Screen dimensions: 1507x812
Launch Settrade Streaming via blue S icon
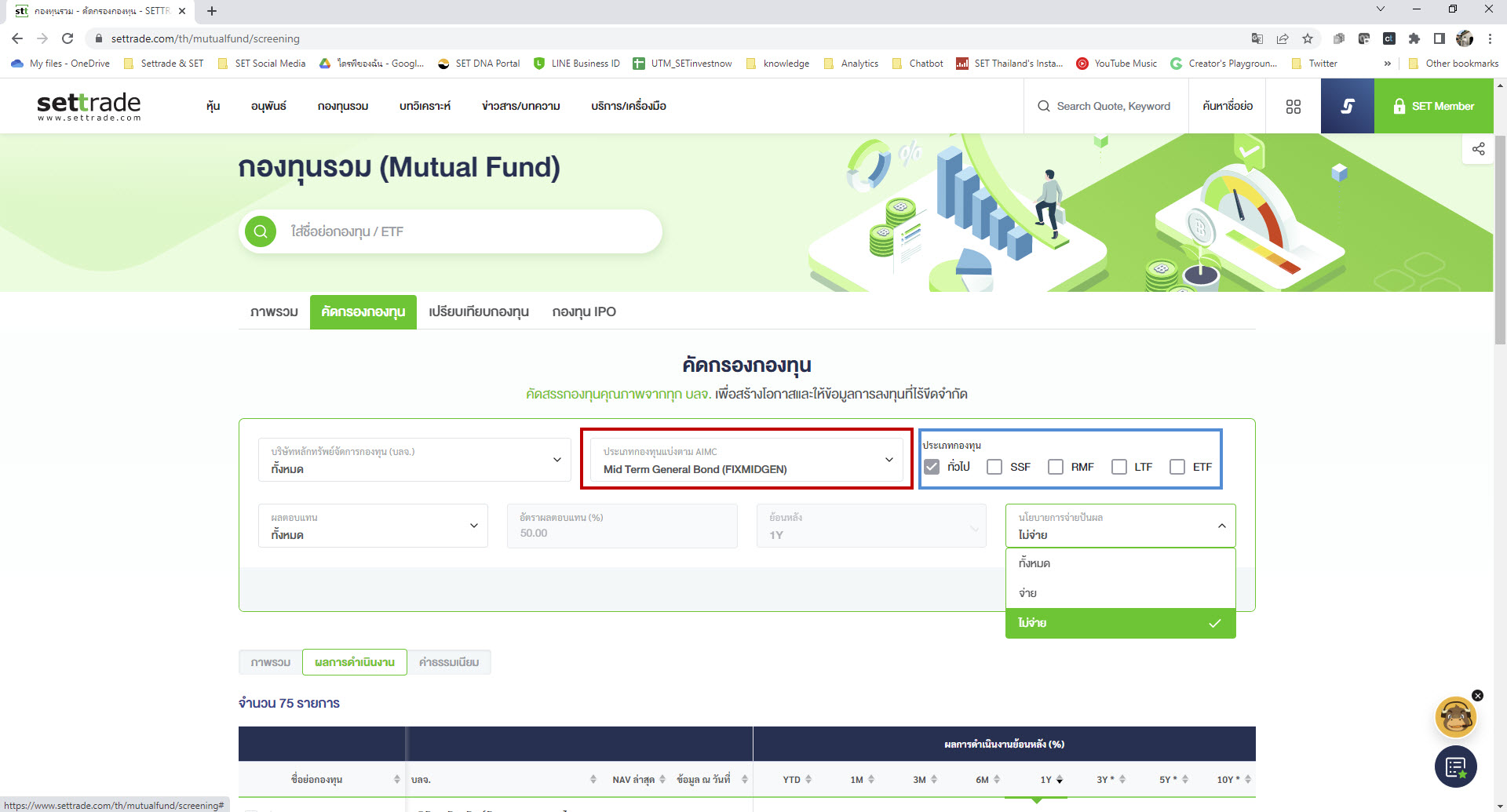(1348, 105)
